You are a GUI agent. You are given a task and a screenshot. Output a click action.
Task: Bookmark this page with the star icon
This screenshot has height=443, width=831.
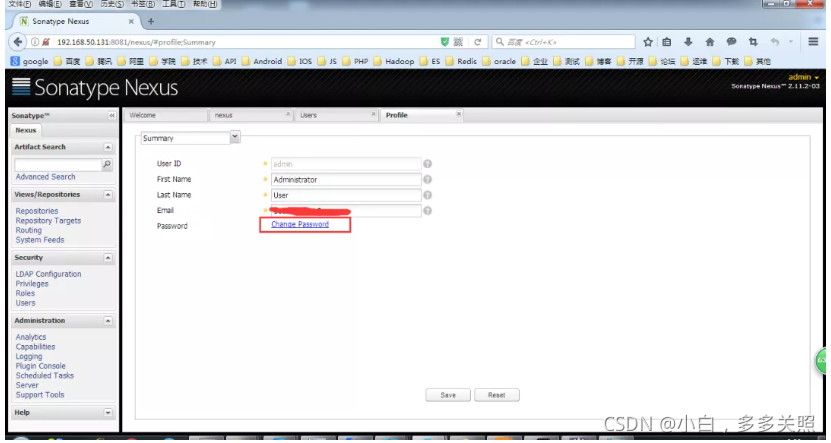pos(648,42)
